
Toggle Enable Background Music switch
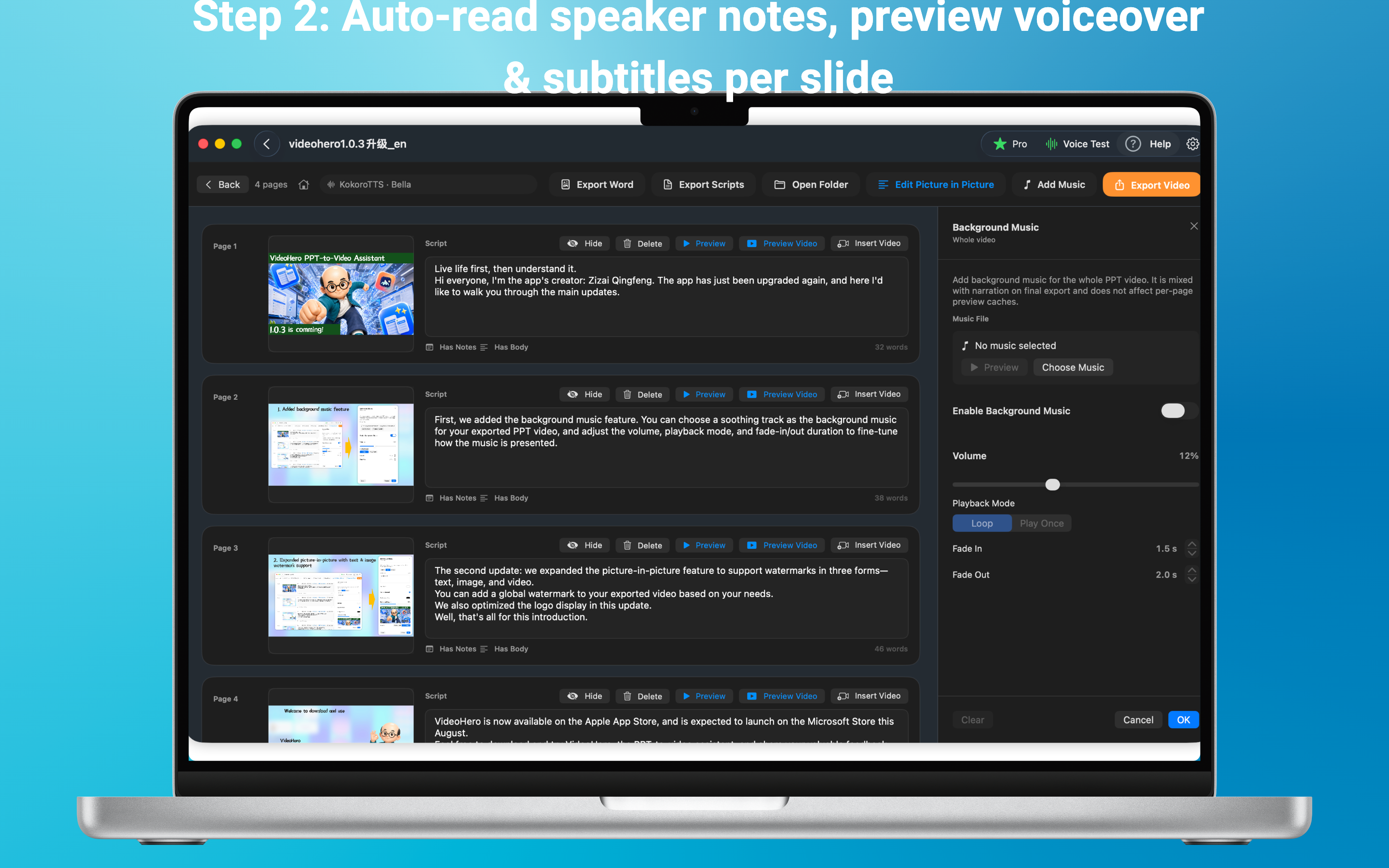1178,410
